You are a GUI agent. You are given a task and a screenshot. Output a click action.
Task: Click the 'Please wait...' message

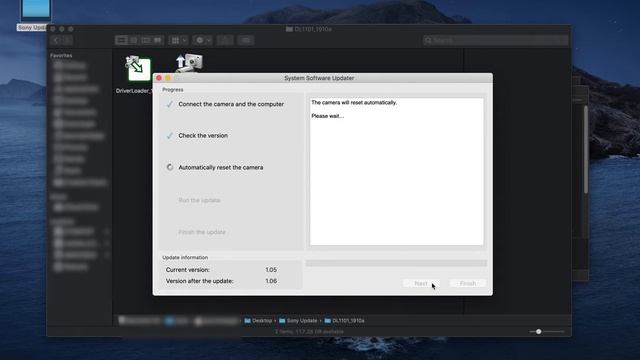[x=327, y=116]
